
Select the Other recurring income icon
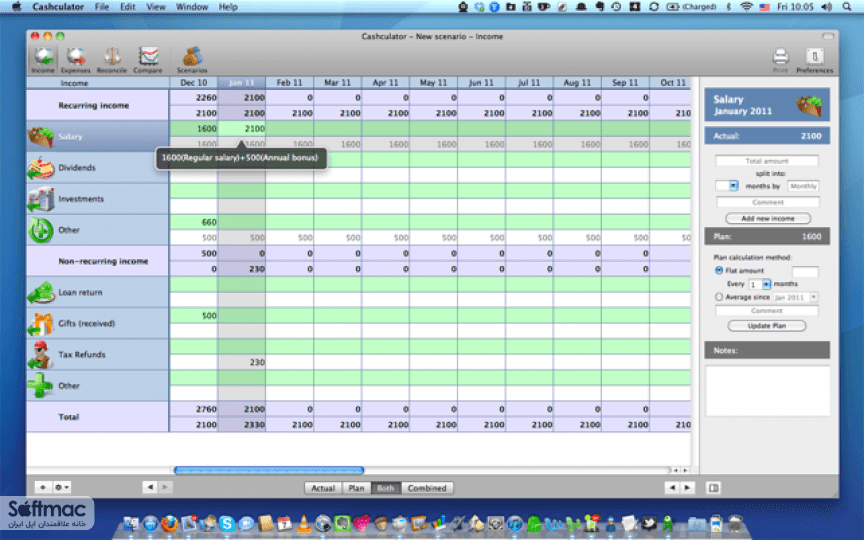point(40,230)
